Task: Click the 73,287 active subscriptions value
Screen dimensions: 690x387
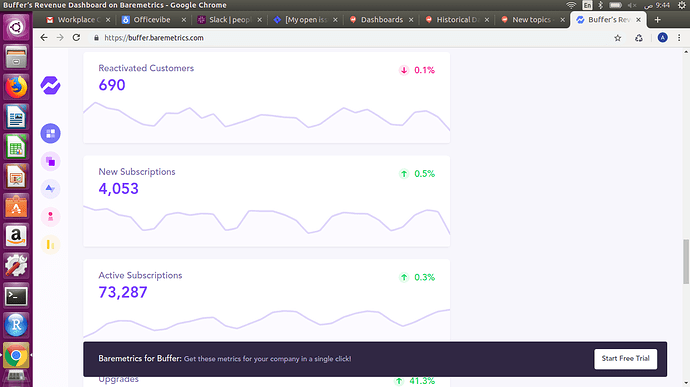Action: tap(123, 292)
